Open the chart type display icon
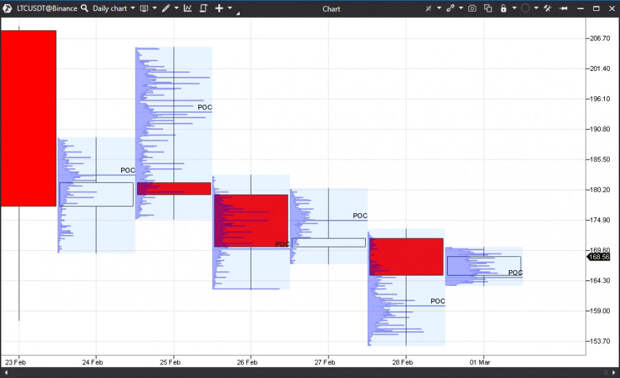This screenshot has width=620, height=378. (x=144, y=8)
